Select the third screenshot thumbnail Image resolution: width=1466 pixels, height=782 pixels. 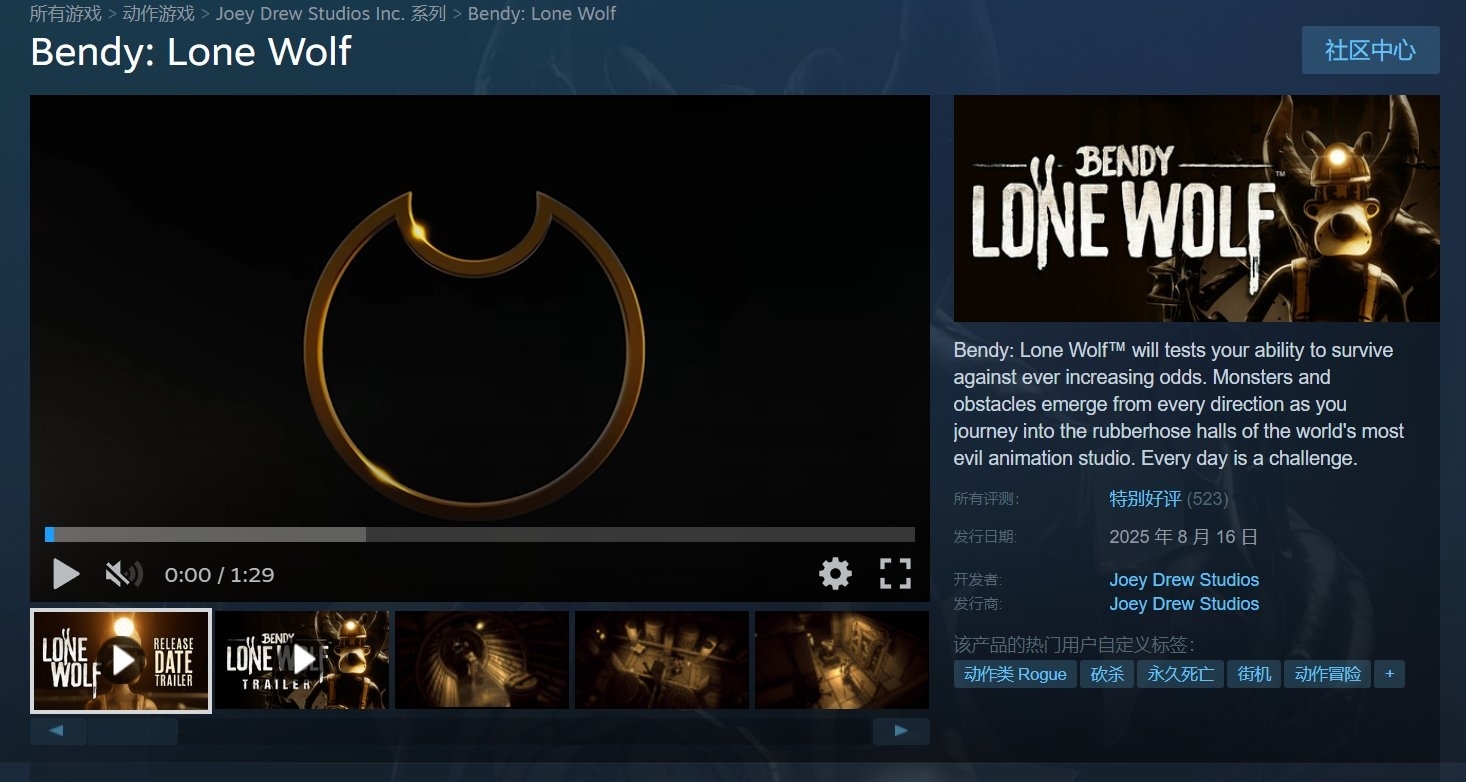click(x=482, y=661)
